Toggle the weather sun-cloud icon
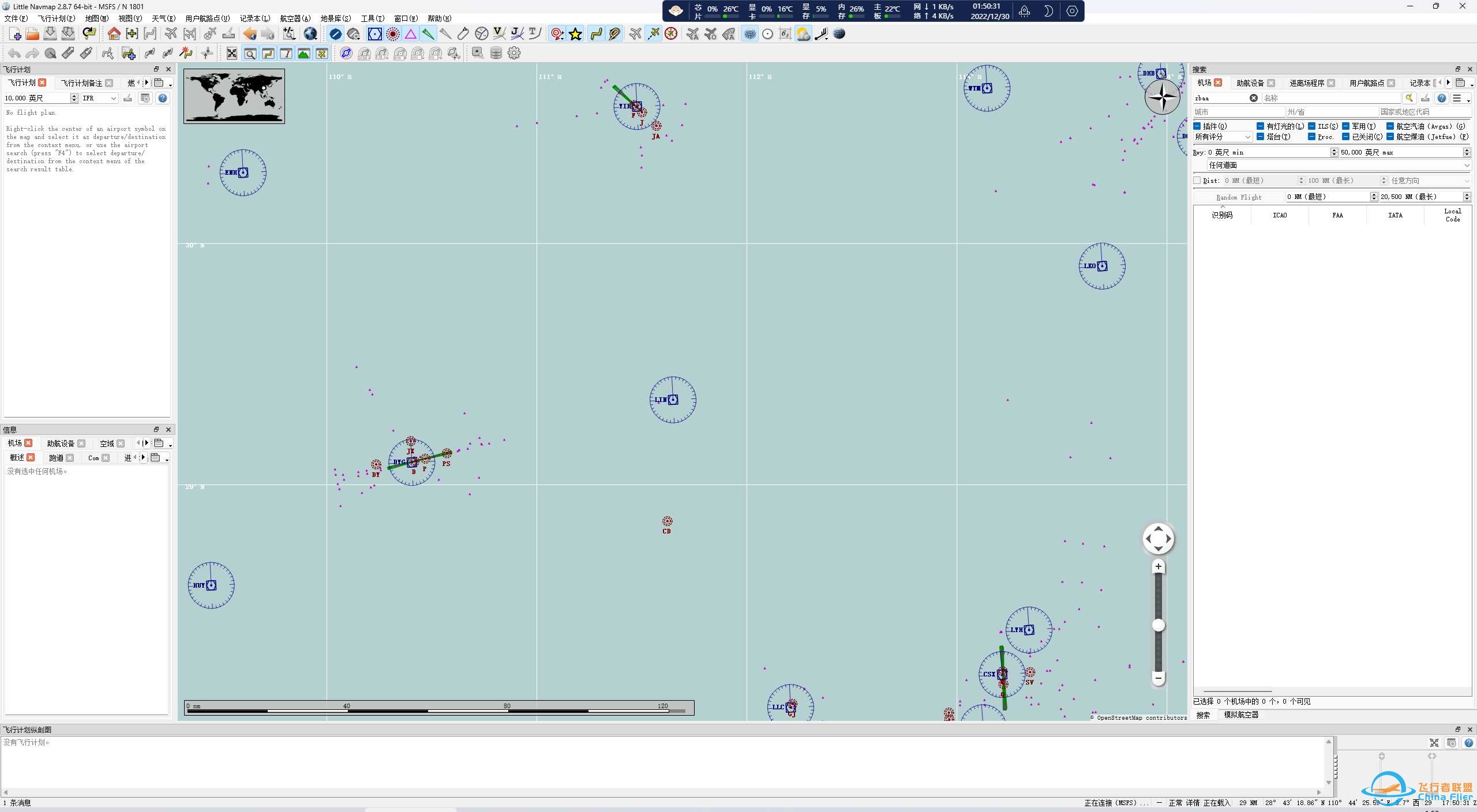Viewport: 1477px width, 812px height. 803,34
